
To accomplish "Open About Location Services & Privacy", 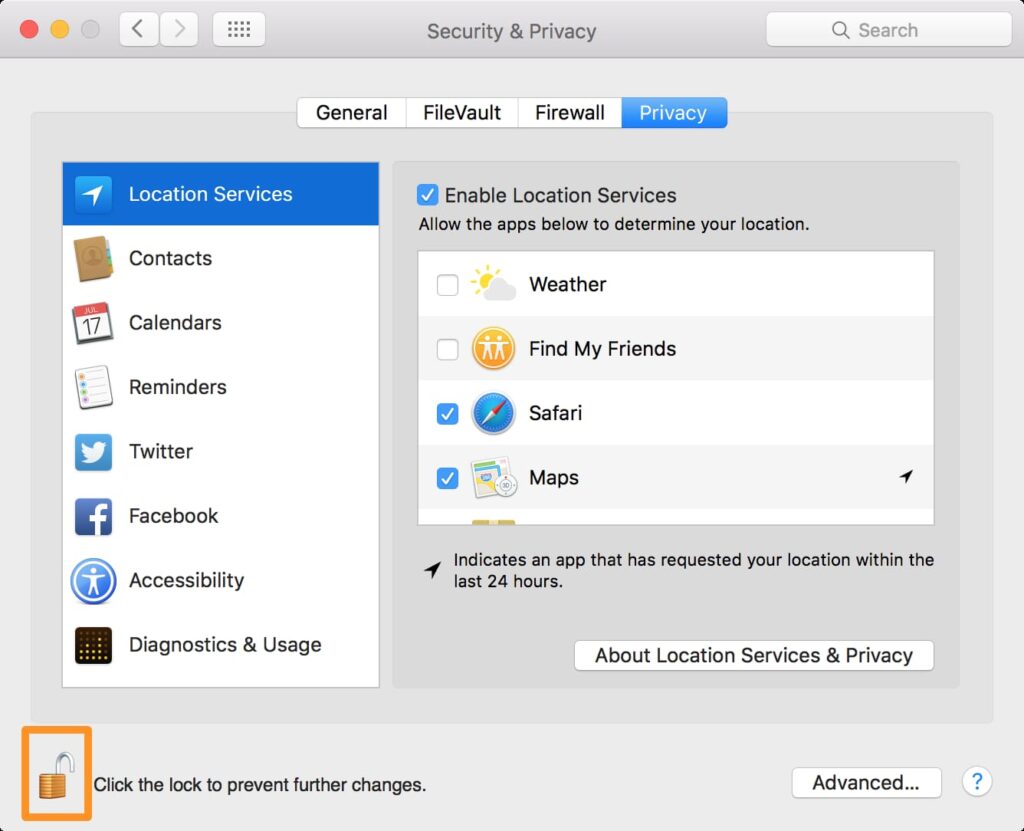I will pyautogui.click(x=753, y=655).
